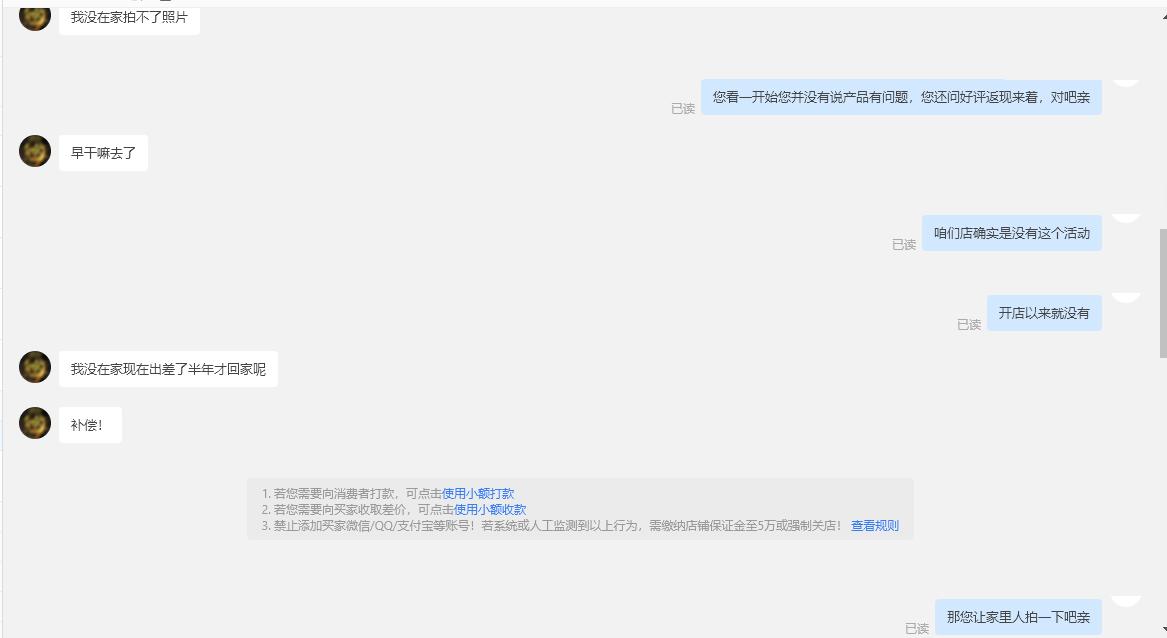Click the buyer avatar beside 我没在家现在出差了半年才回家呢
The width and height of the screenshot is (1167, 638).
coord(34,368)
